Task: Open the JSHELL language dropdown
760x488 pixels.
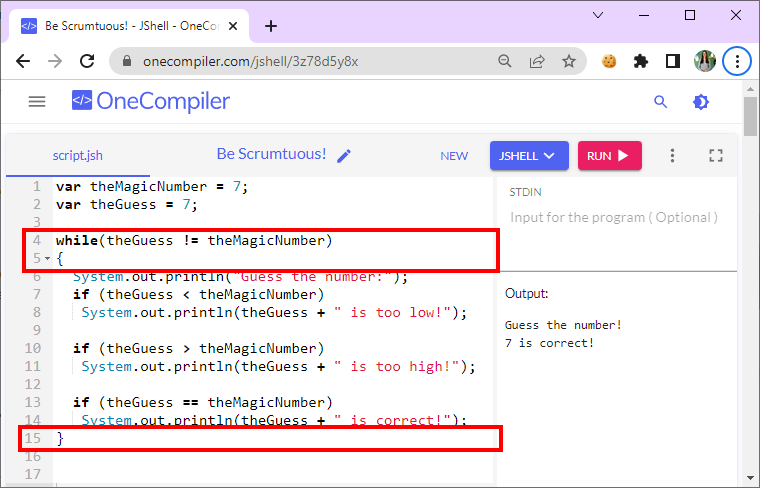Action: point(528,156)
